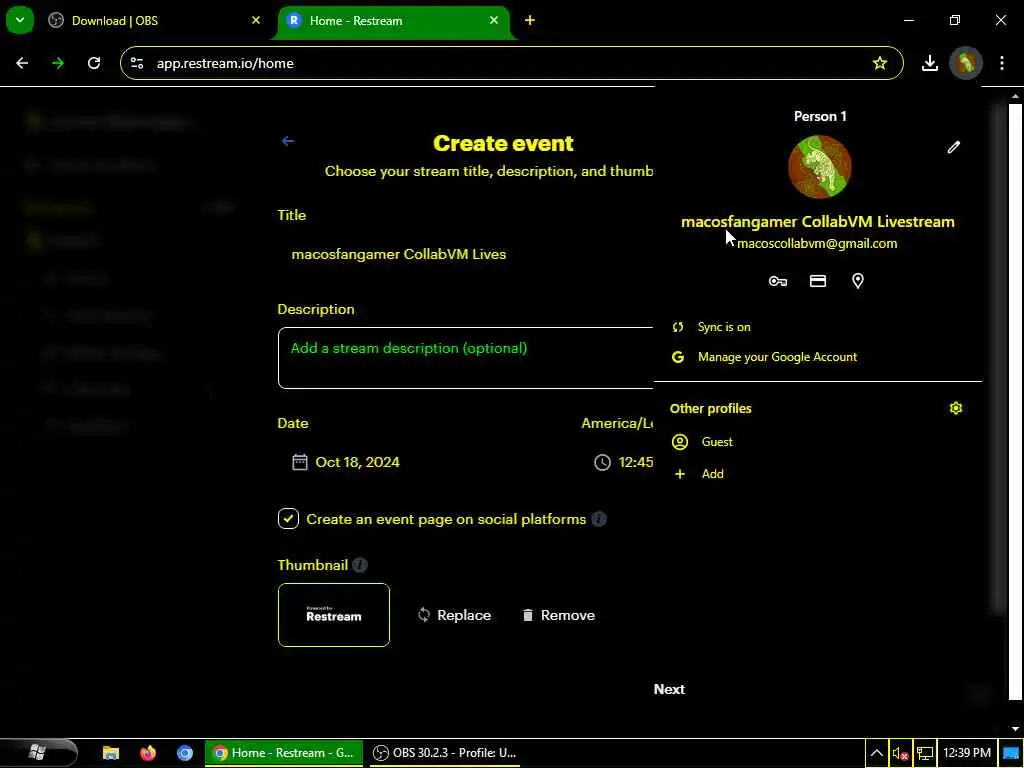Image resolution: width=1024 pixels, height=768 pixels.
Task: Go back using Create event arrow
Action: [x=287, y=141]
